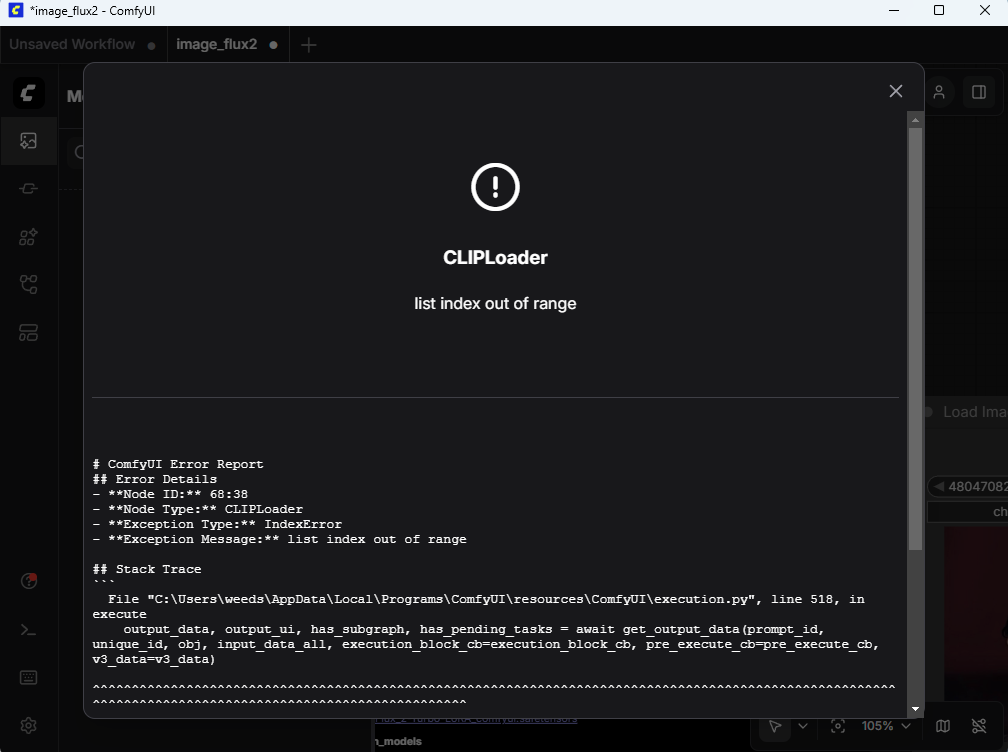Click the 'v3_data=v3_data)' line

coord(154,659)
